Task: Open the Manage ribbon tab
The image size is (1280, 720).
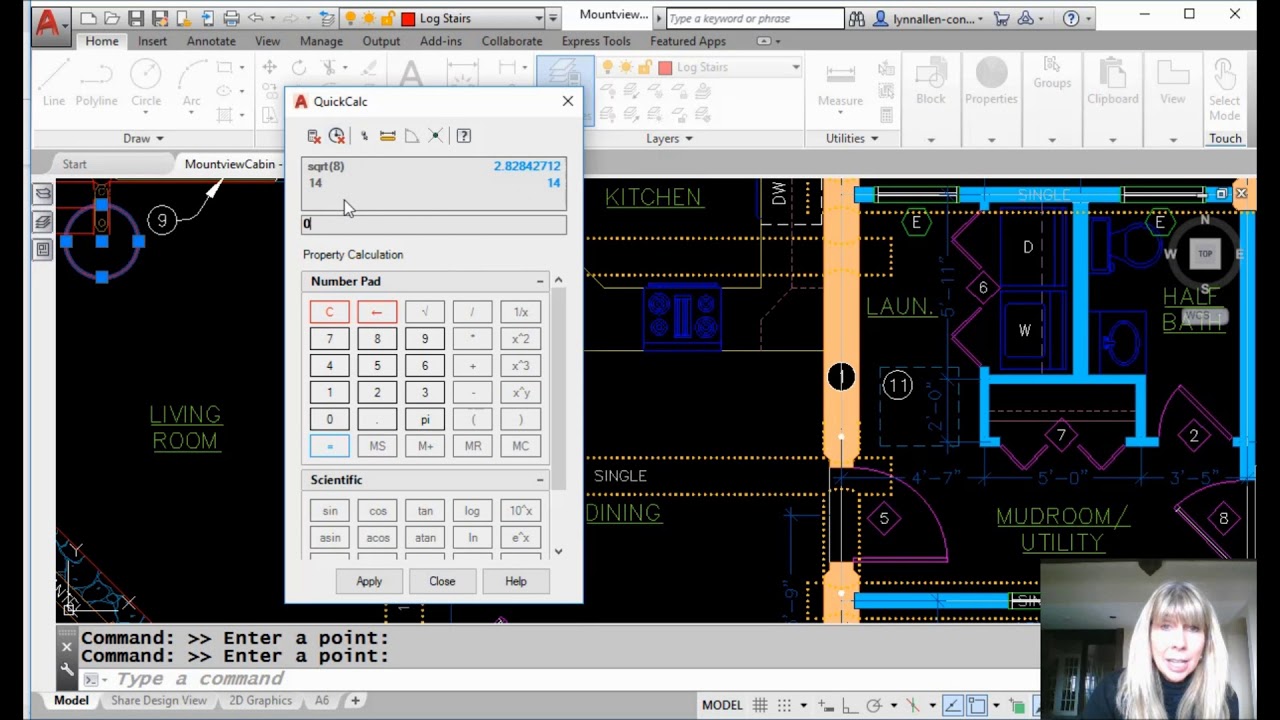Action: (321, 41)
